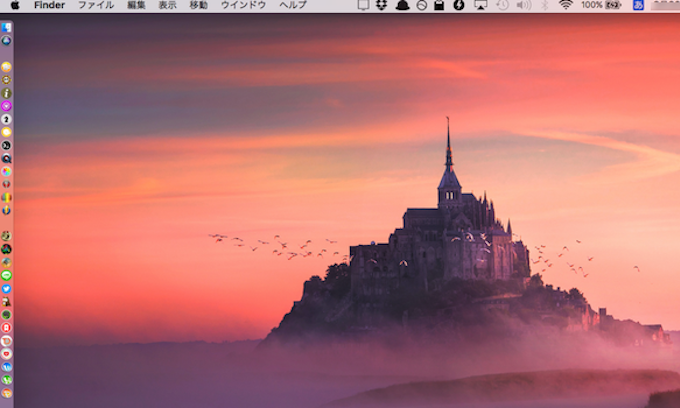Open the Apple menu

tap(15, 6)
